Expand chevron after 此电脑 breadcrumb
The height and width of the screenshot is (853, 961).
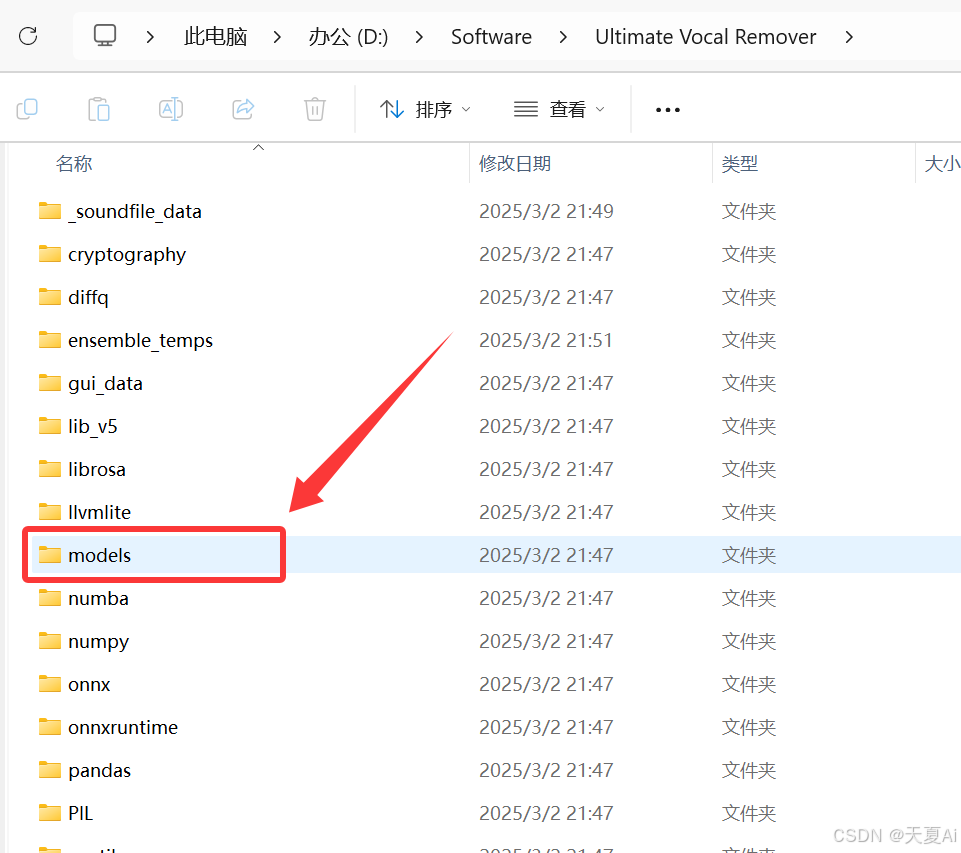pyautogui.click(x=277, y=37)
